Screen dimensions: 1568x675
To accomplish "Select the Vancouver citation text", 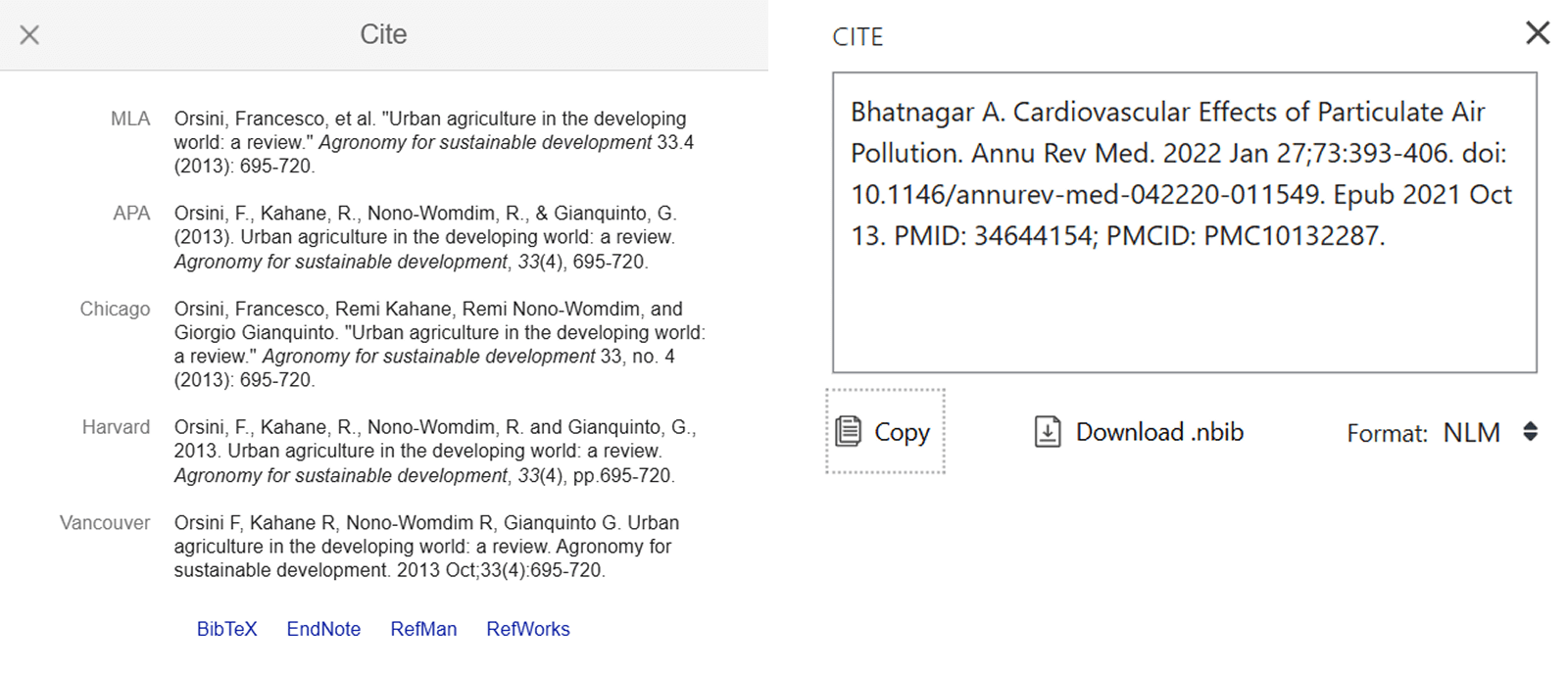I will [427, 547].
